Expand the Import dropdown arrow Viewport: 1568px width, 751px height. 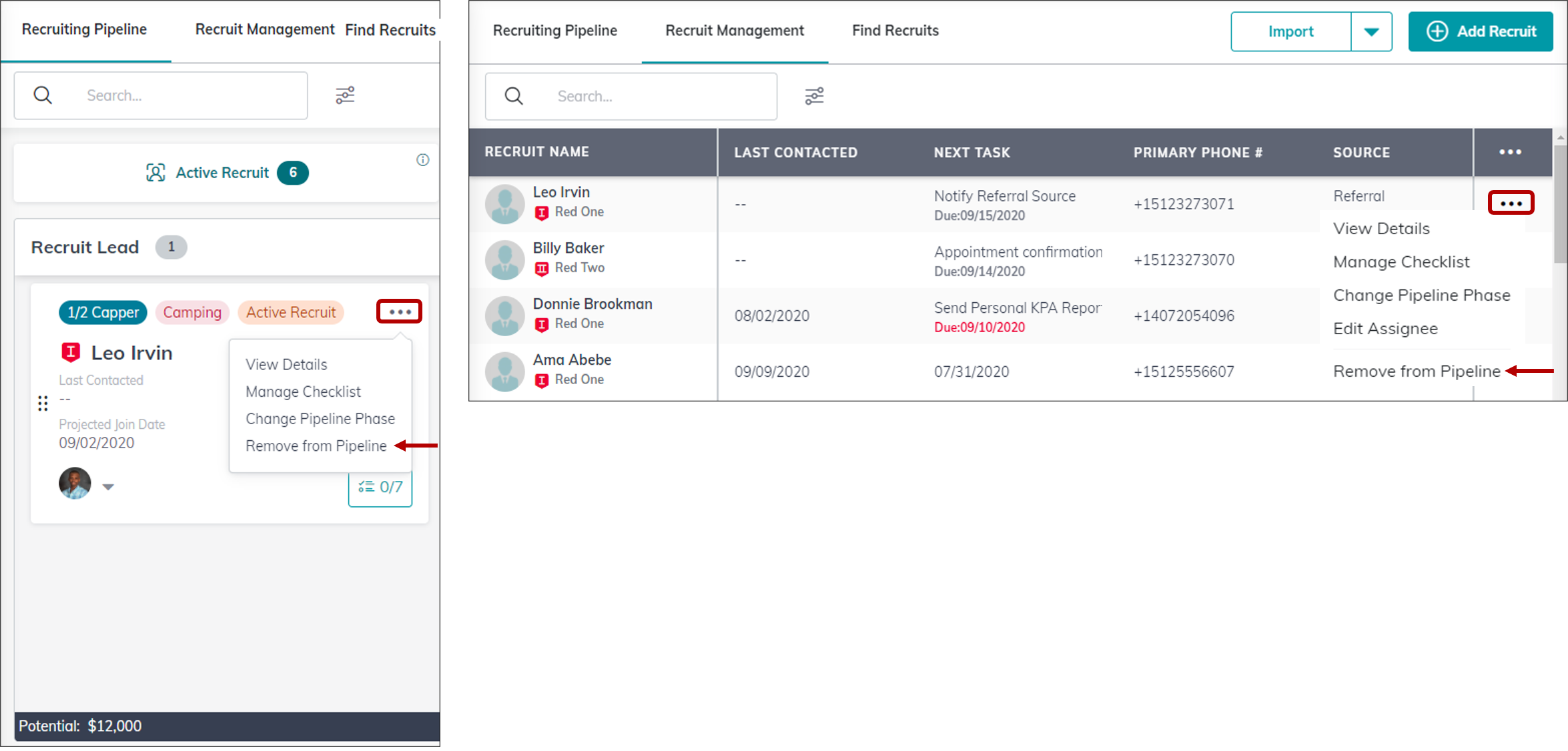pyautogui.click(x=1371, y=31)
